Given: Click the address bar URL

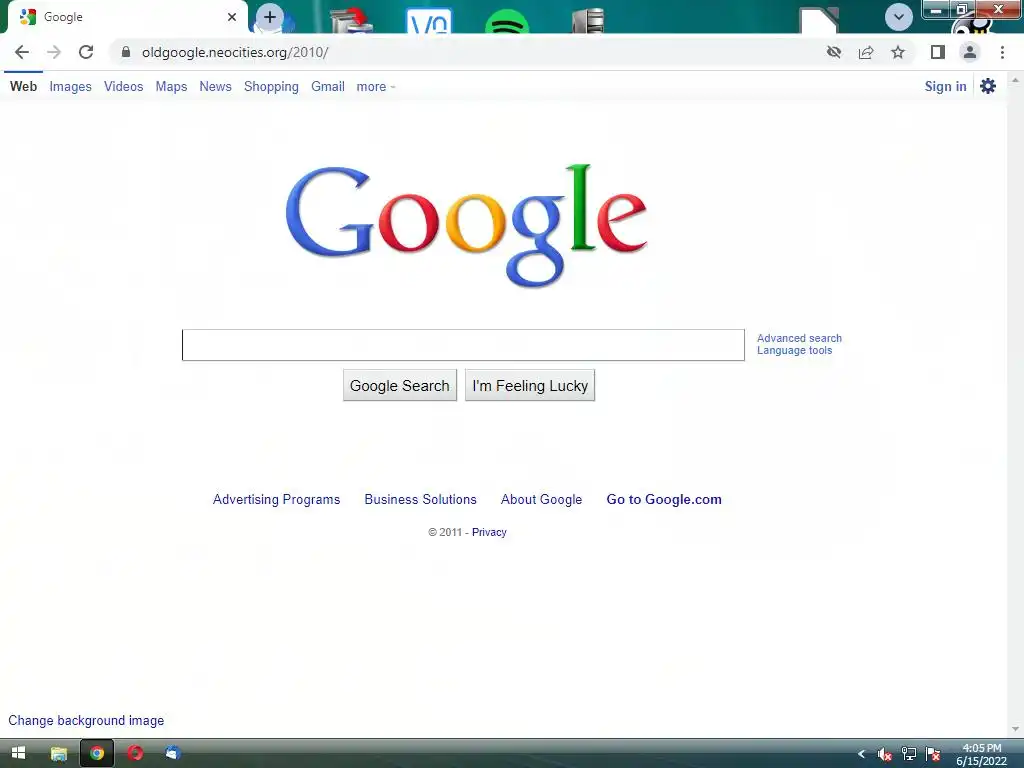Looking at the screenshot, I should pos(234,52).
